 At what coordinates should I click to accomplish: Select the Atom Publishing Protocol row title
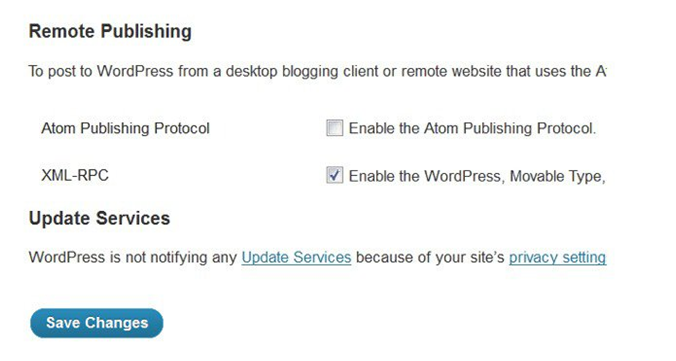125,128
